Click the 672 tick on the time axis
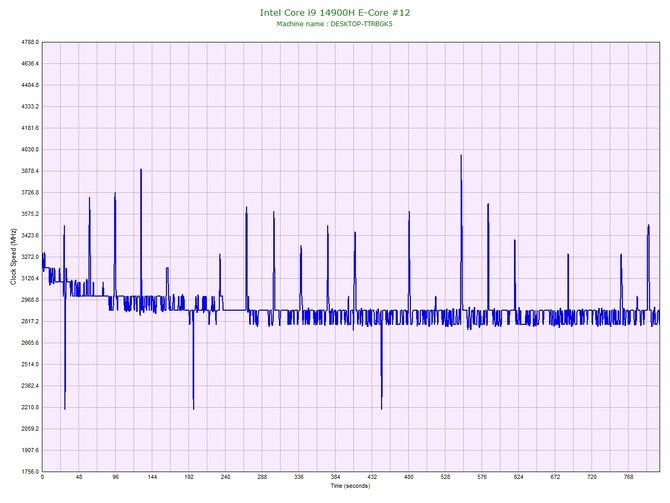Viewport: 670px width, 503px height. [555, 477]
